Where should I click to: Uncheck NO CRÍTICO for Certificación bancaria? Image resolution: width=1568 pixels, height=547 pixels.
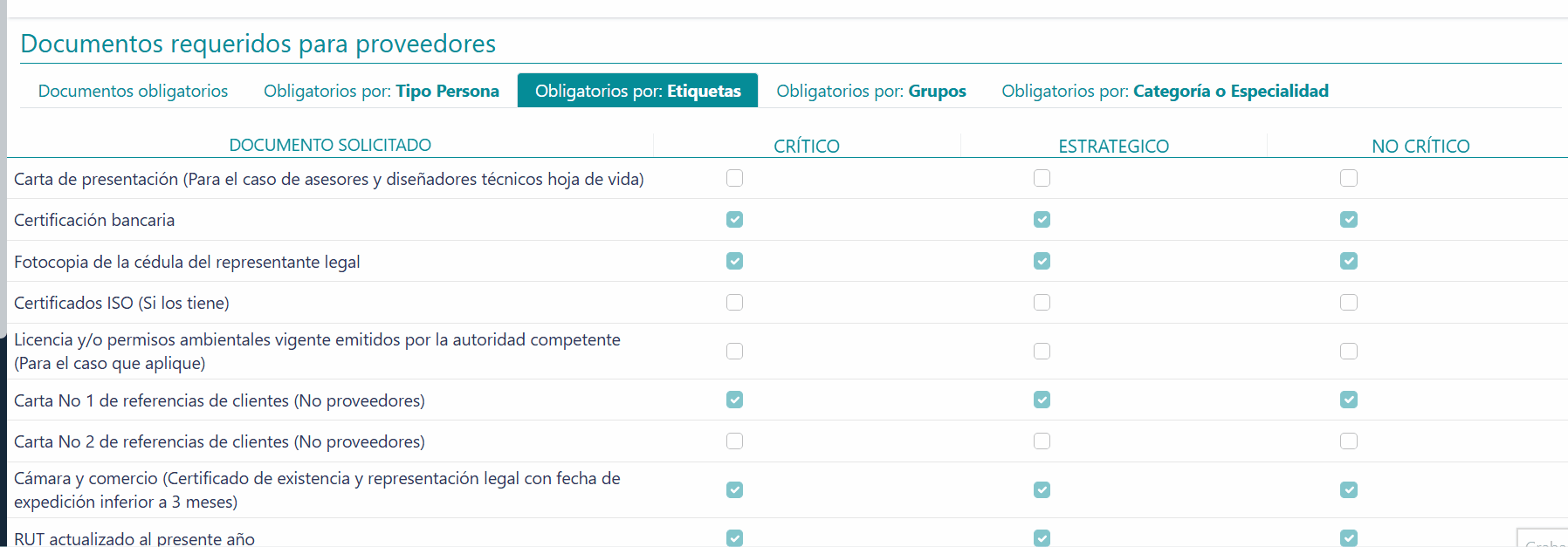1349,220
